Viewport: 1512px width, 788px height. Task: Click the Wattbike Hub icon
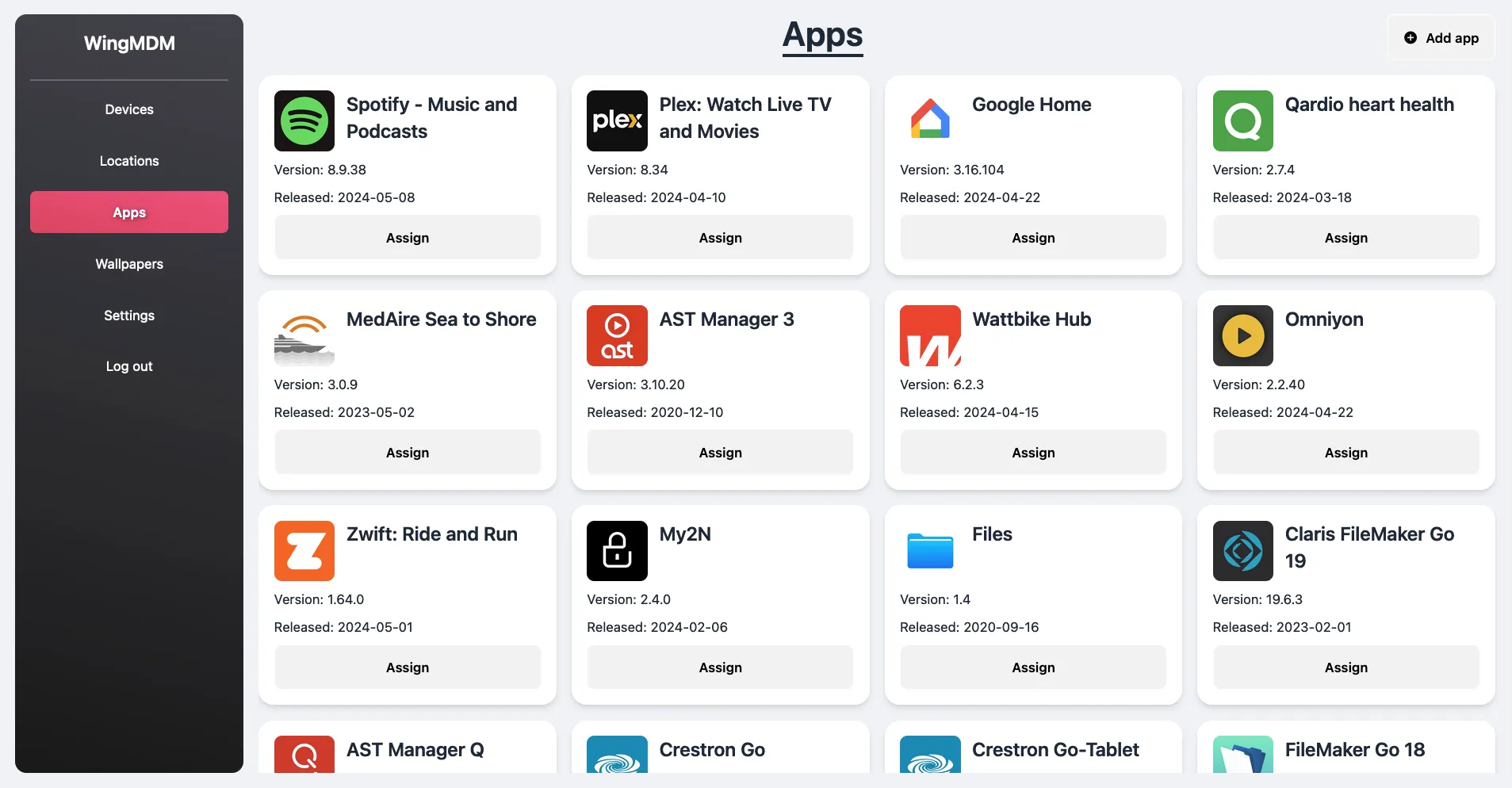(x=929, y=335)
